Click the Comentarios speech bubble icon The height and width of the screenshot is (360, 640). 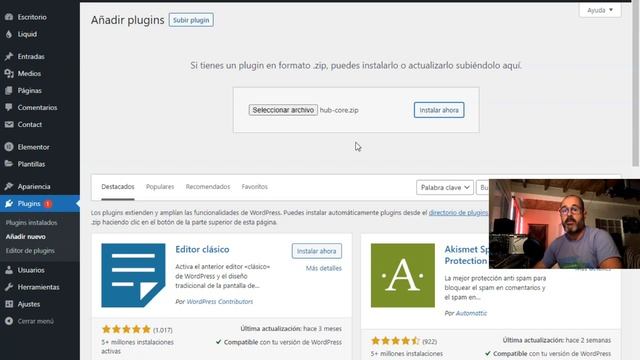click(x=9, y=107)
